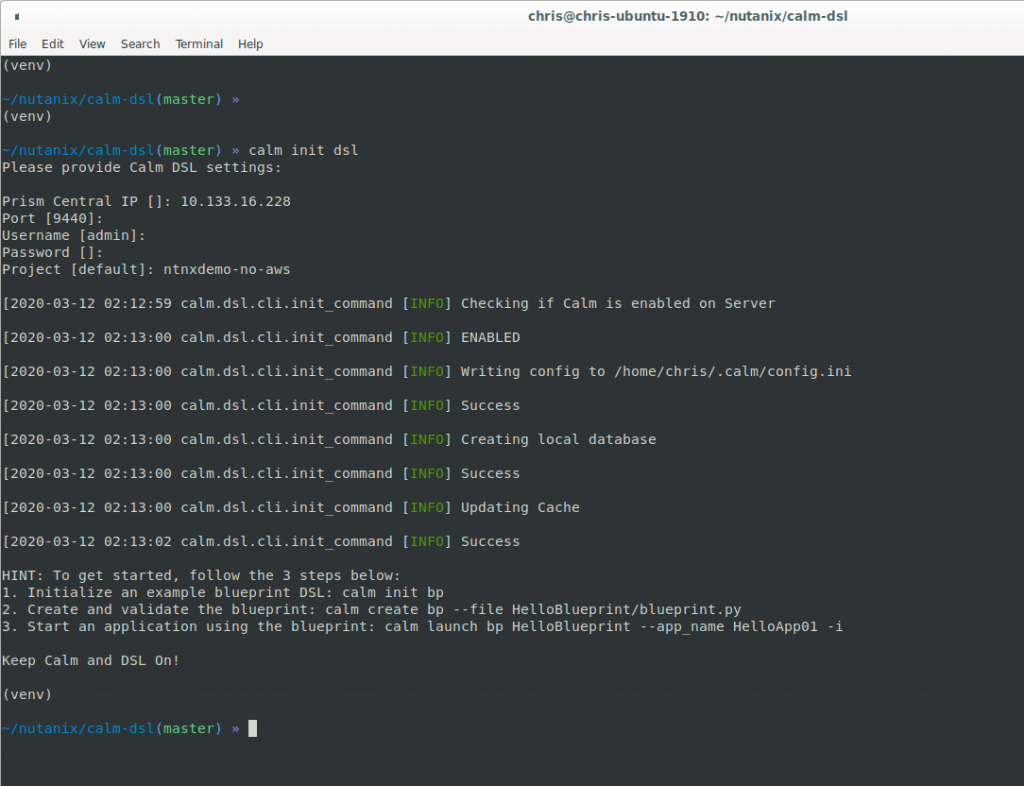
Task: Click 'Creating local database' log message
Action: pos(558,439)
